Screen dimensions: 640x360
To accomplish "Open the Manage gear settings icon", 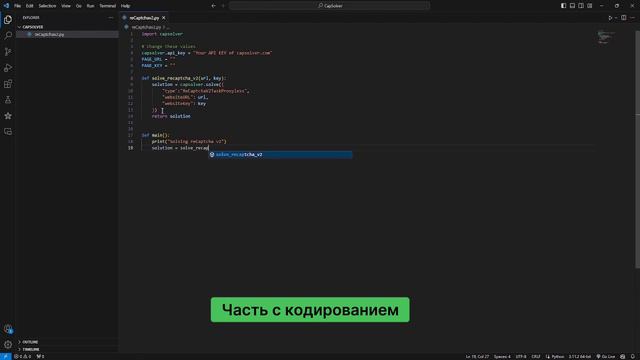I will click(8, 344).
